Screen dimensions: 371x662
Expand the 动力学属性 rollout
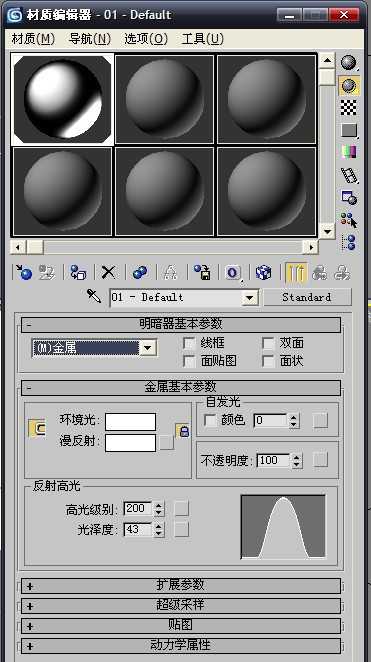181,646
